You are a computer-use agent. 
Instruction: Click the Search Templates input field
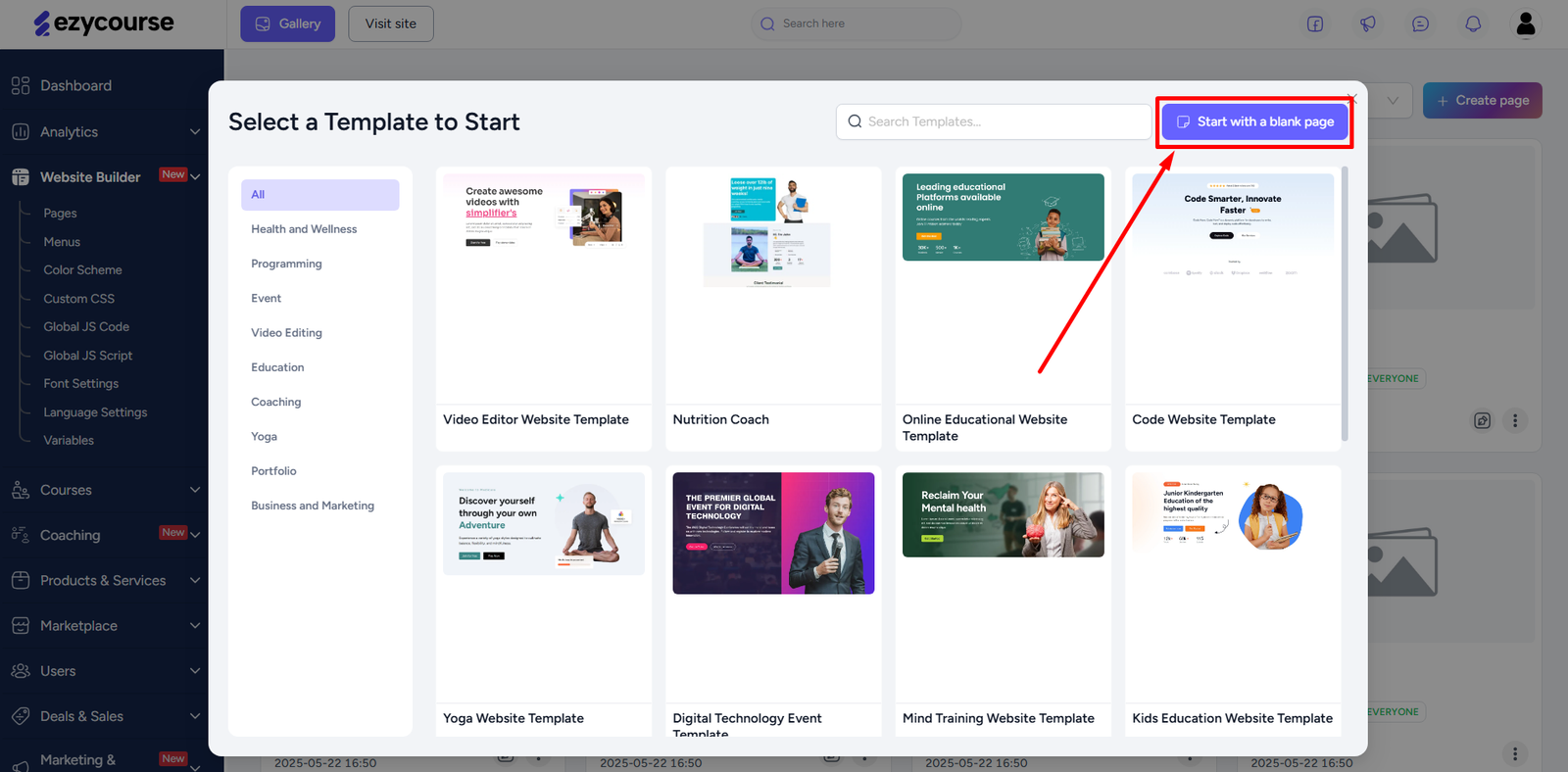pyautogui.click(x=1000, y=121)
